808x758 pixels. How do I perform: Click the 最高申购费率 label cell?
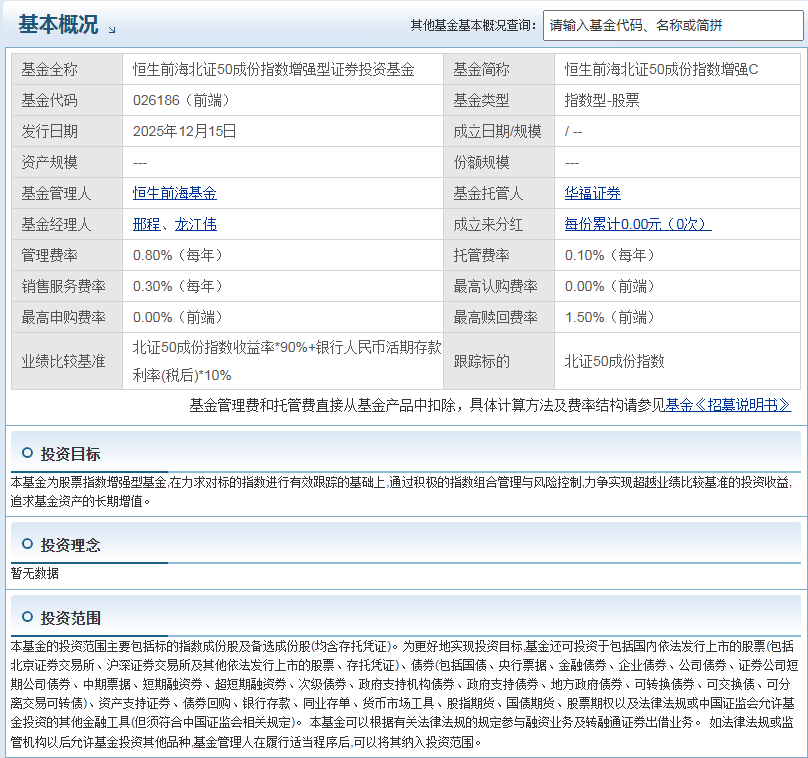(67, 317)
